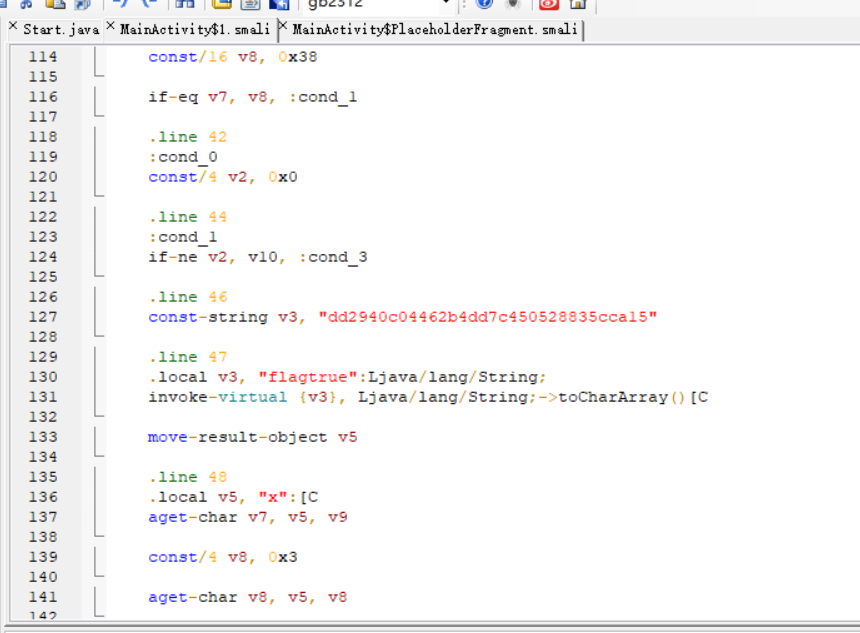Click the bug debug icon in toolbar

pyautogui.click(x=513, y=4)
